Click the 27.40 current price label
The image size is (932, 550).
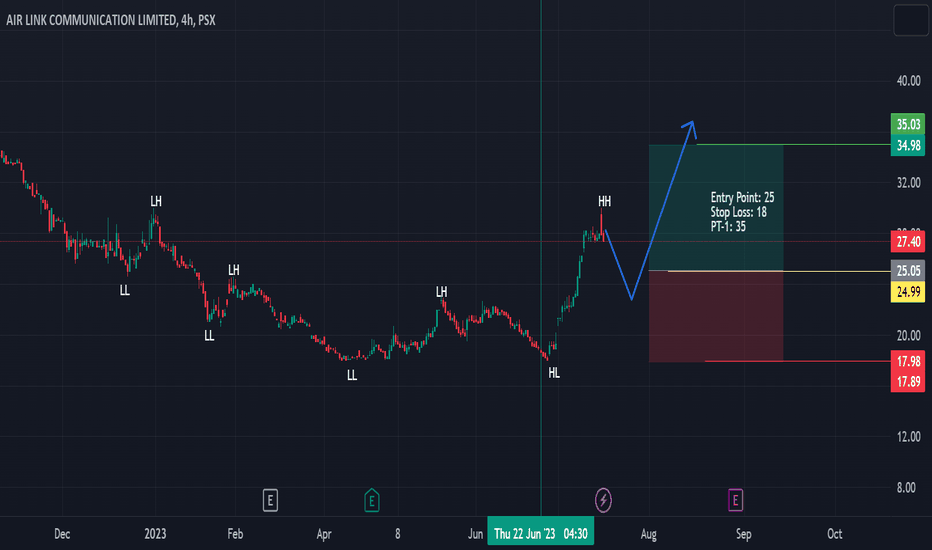point(908,241)
